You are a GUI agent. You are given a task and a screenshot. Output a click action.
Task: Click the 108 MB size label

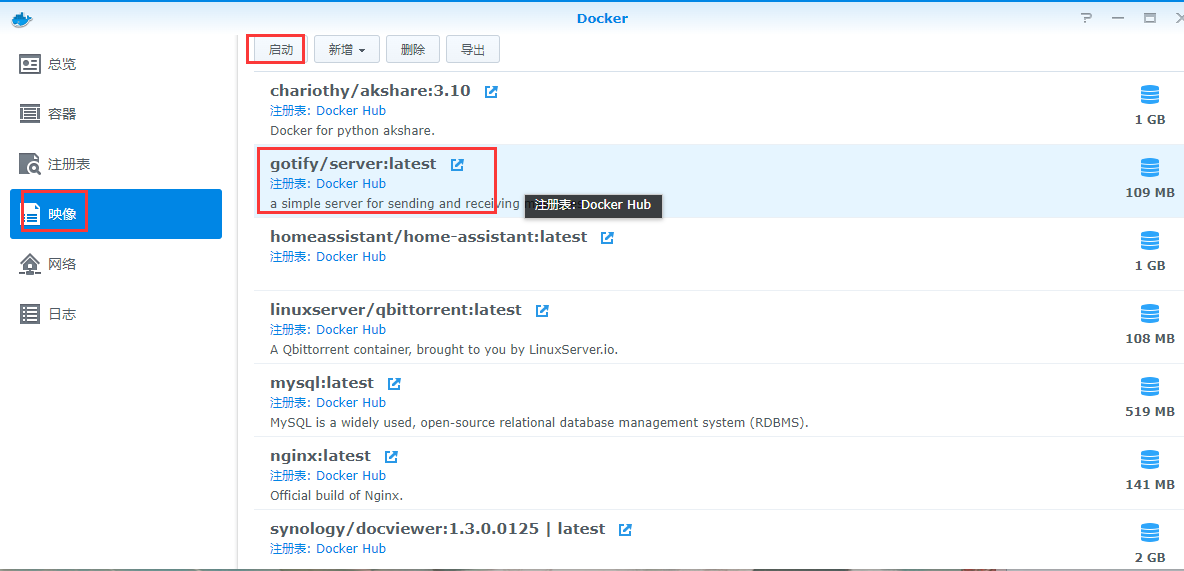(x=1149, y=338)
